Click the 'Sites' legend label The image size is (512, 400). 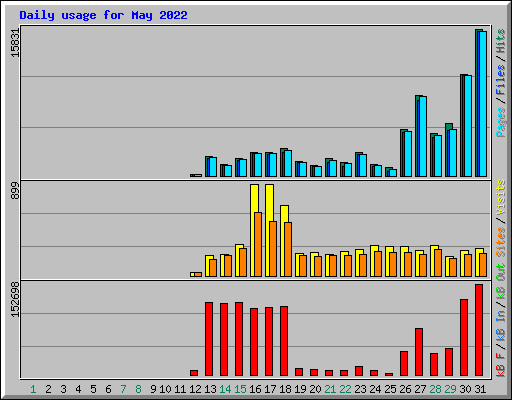[501, 241]
